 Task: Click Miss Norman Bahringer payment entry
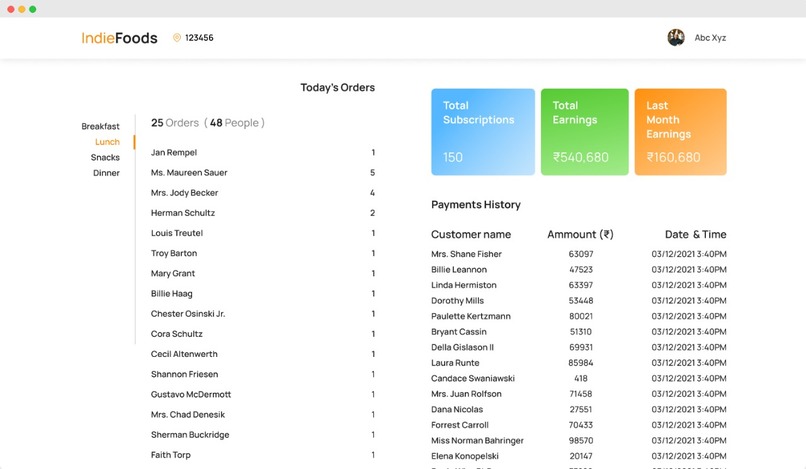click(477, 440)
